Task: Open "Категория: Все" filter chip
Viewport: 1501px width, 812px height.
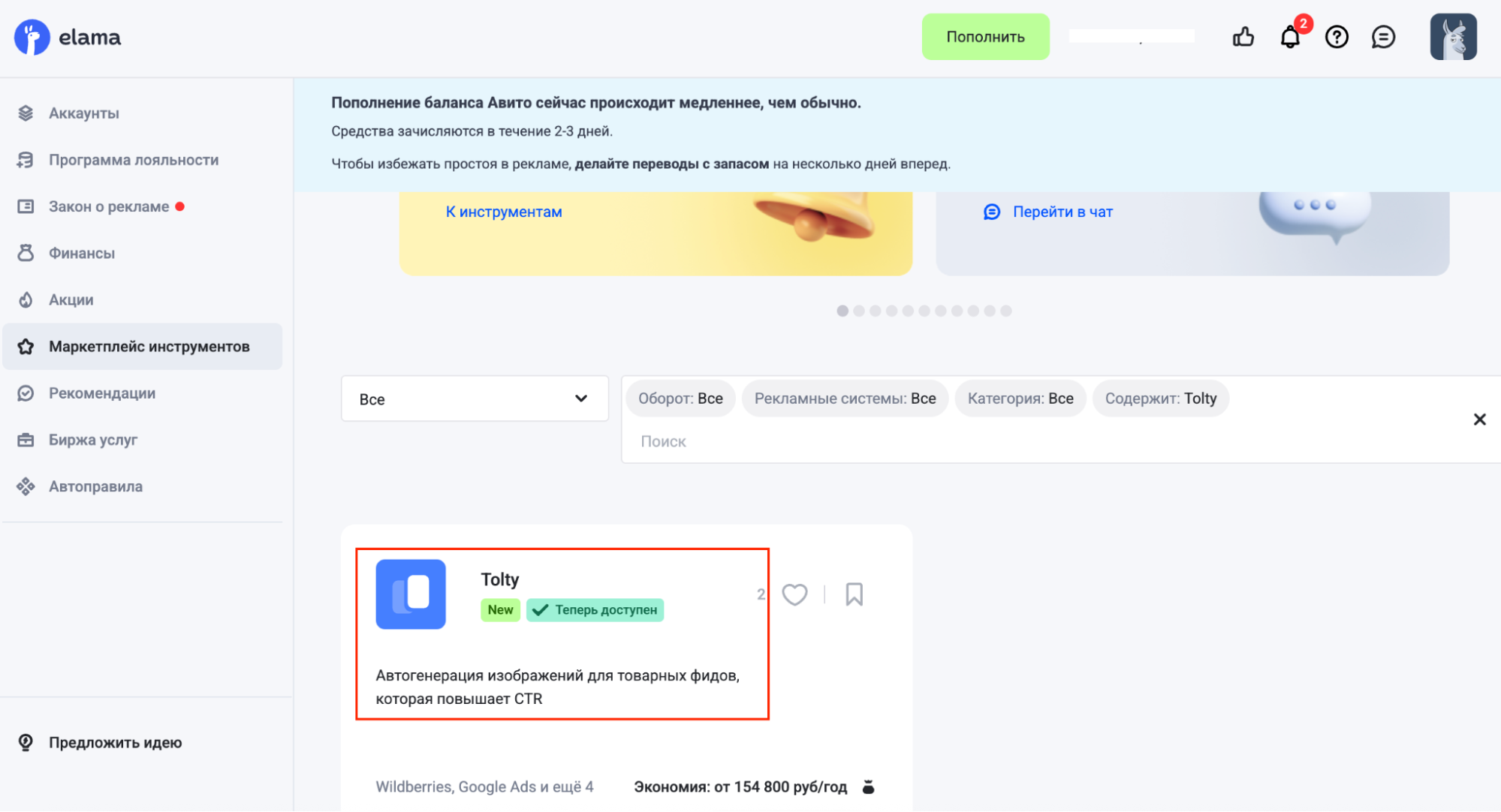Action: (1020, 398)
